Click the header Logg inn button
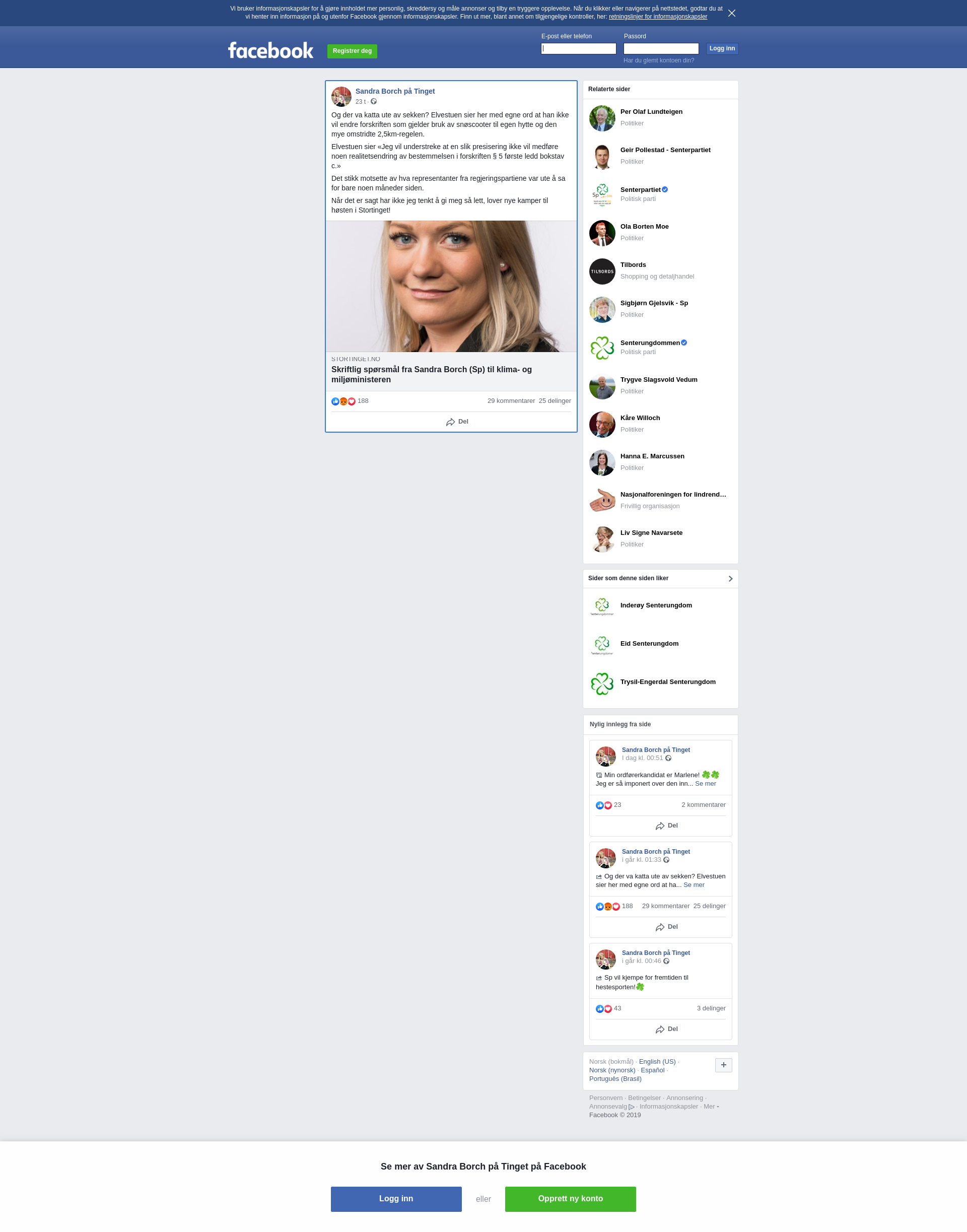The height and width of the screenshot is (1232, 967). coord(722,49)
